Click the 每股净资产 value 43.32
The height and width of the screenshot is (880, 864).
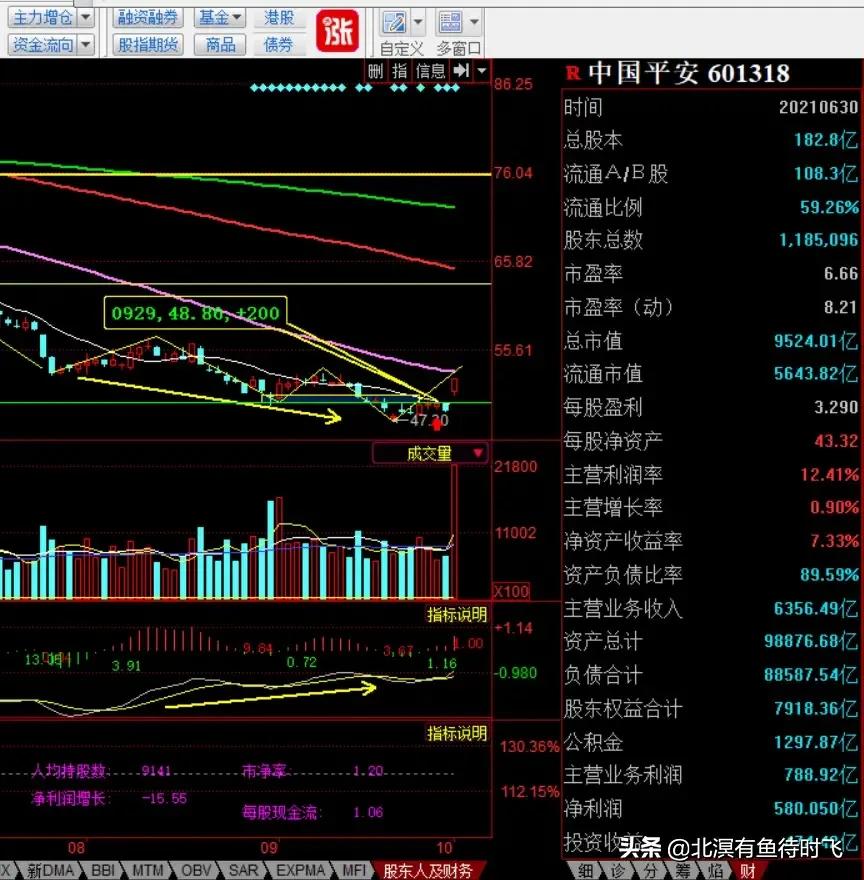pos(836,441)
